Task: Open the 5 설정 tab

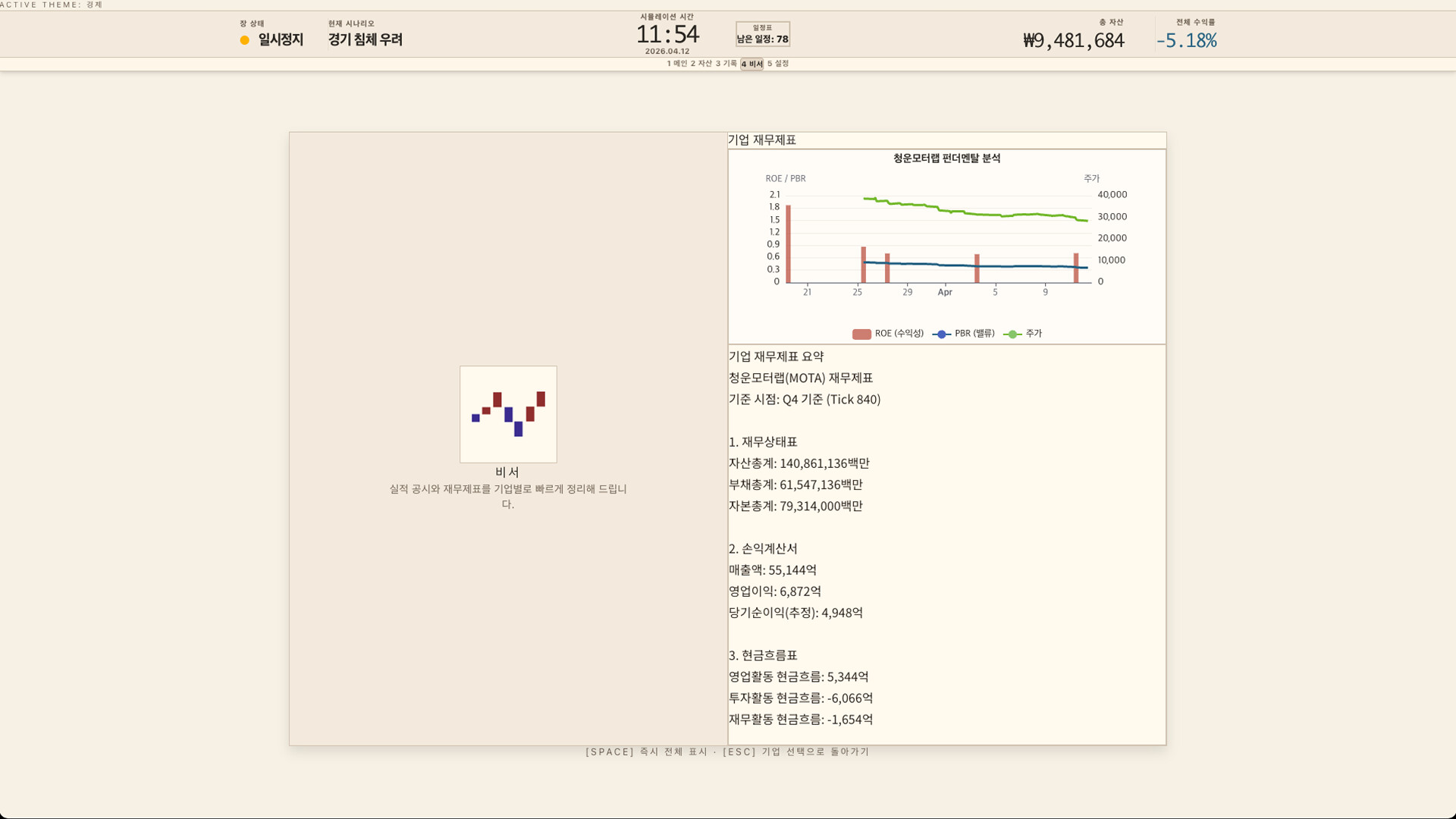Action: pos(777,64)
